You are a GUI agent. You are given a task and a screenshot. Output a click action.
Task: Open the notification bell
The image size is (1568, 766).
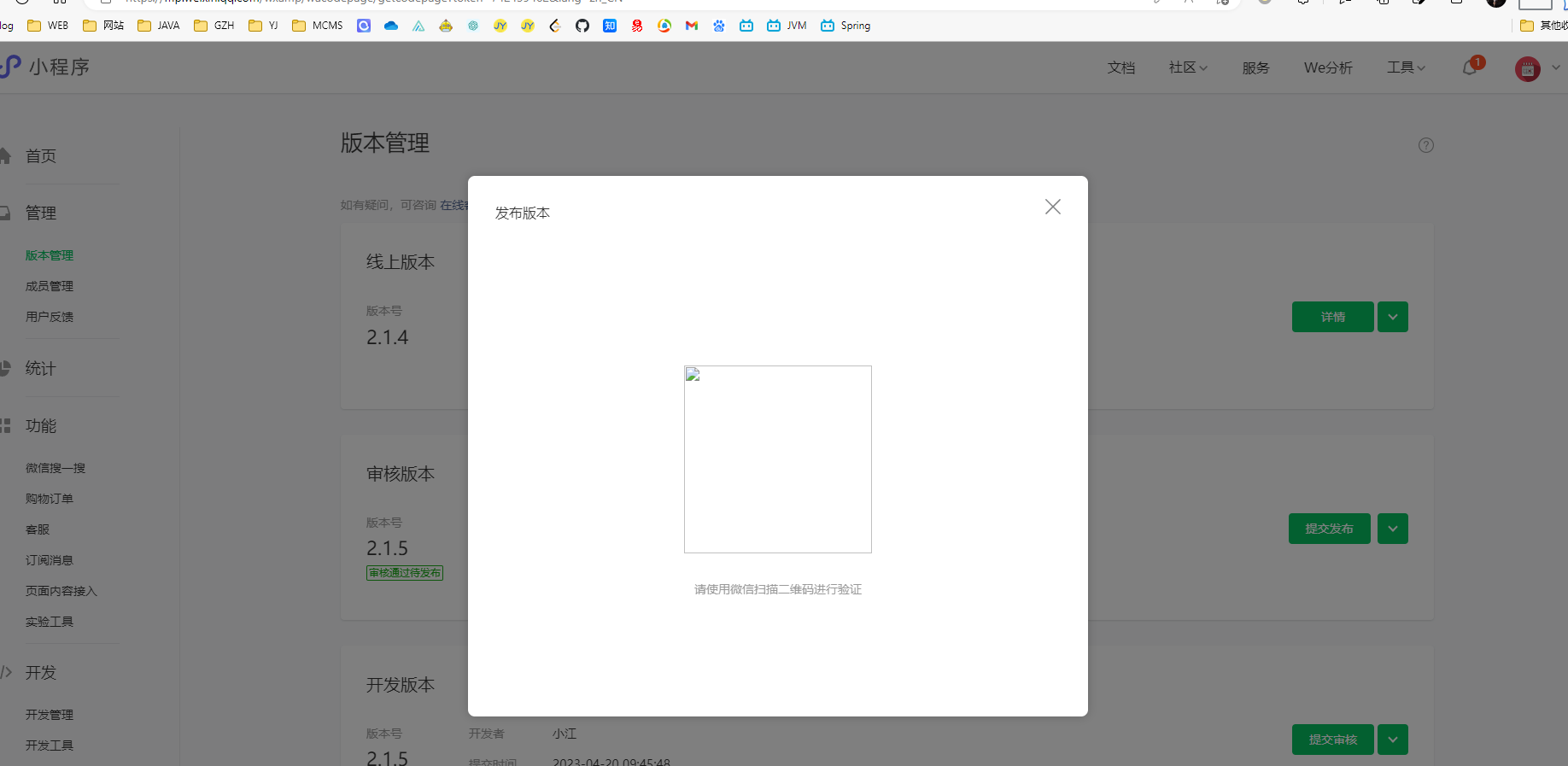click(x=1470, y=67)
